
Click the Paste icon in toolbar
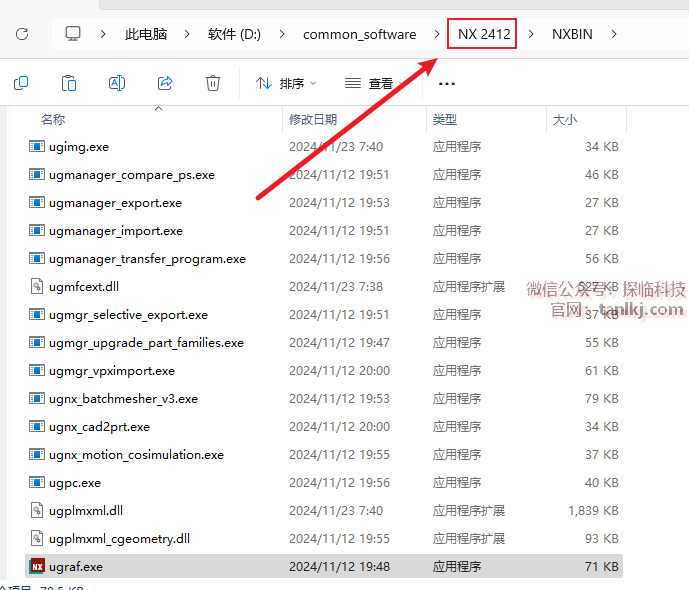pos(69,83)
